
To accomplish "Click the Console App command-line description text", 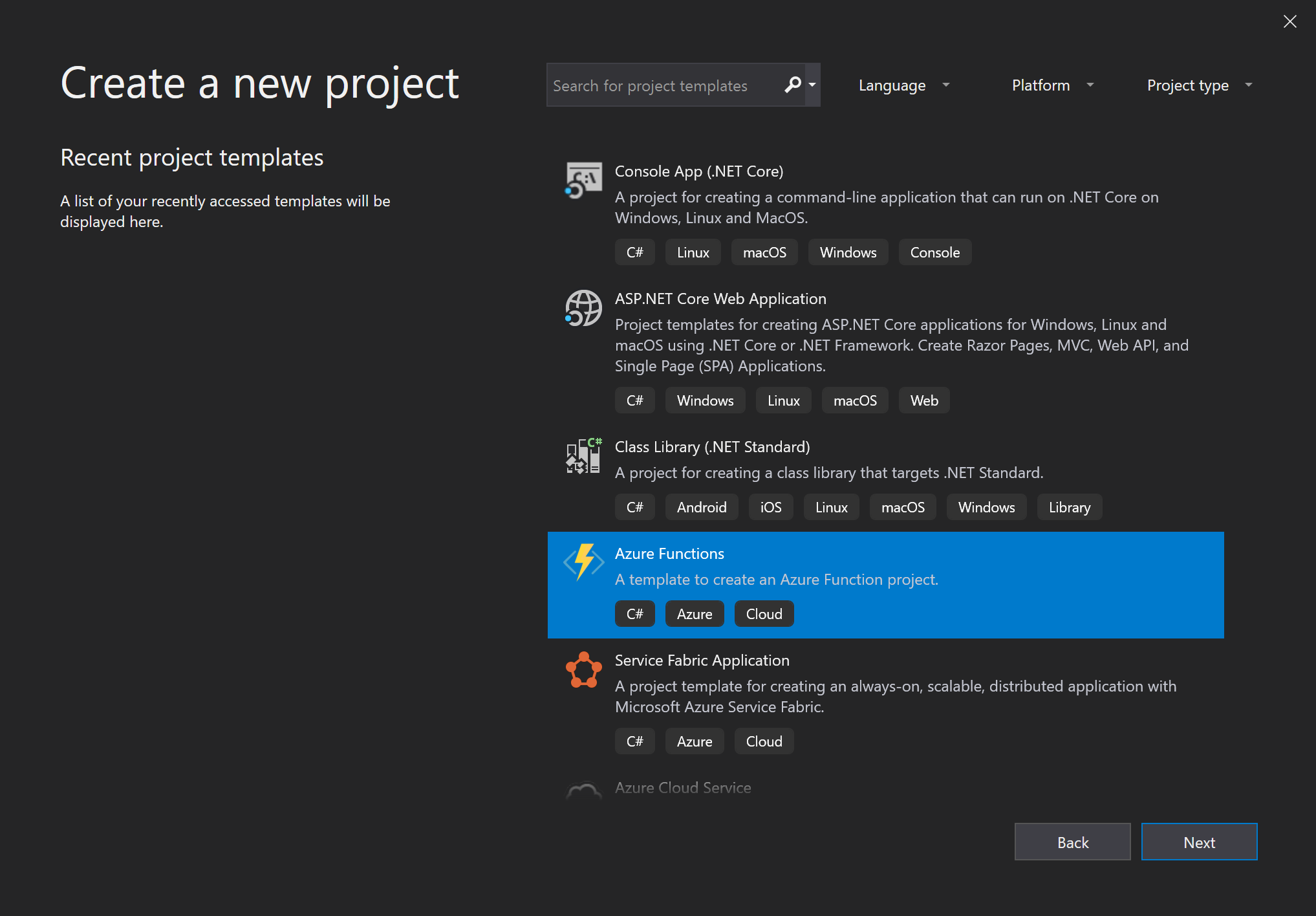I will (887, 208).
